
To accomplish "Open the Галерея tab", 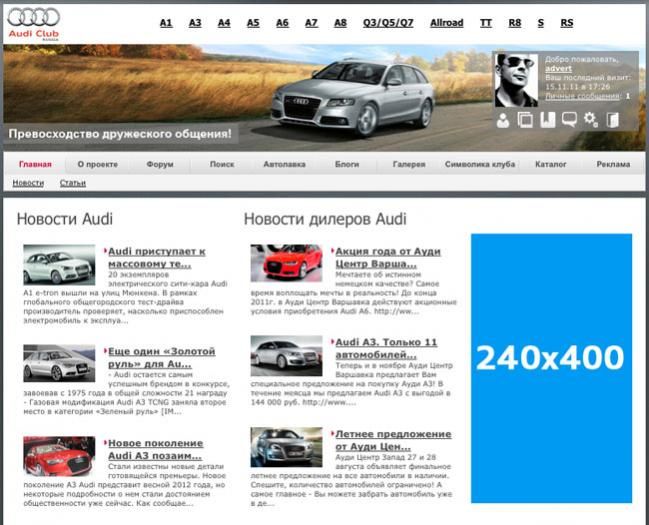I will (x=409, y=164).
